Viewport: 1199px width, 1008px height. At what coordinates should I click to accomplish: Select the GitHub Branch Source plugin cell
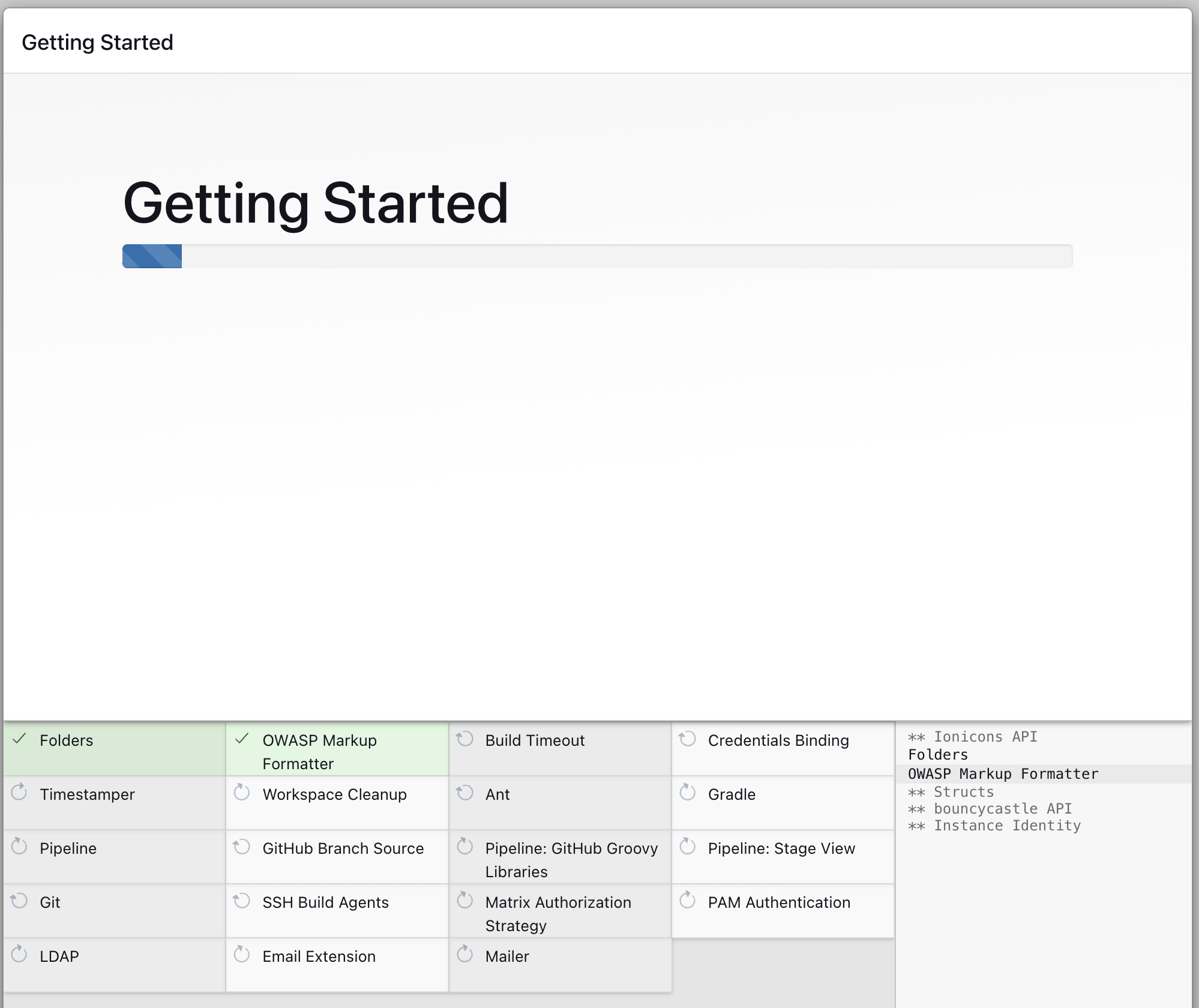click(343, 848)
